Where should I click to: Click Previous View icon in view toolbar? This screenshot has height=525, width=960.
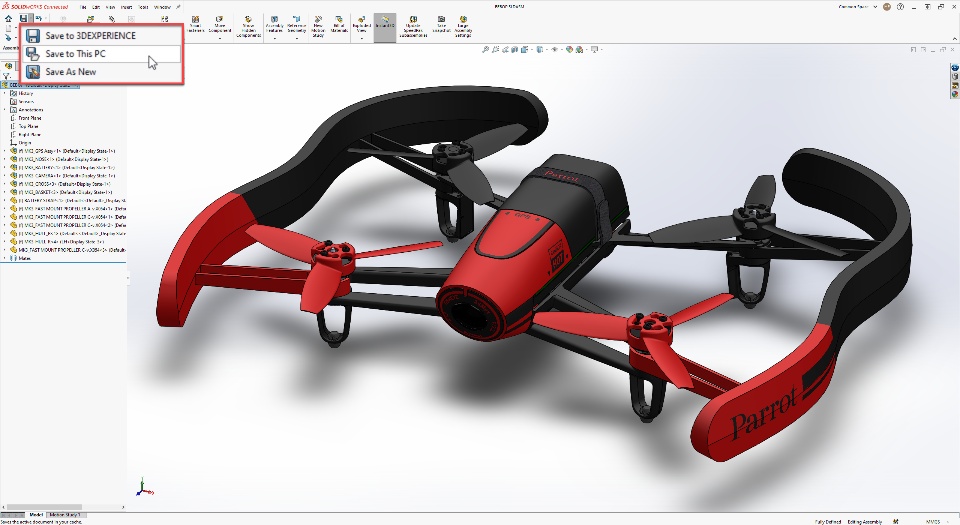point(505,50)
